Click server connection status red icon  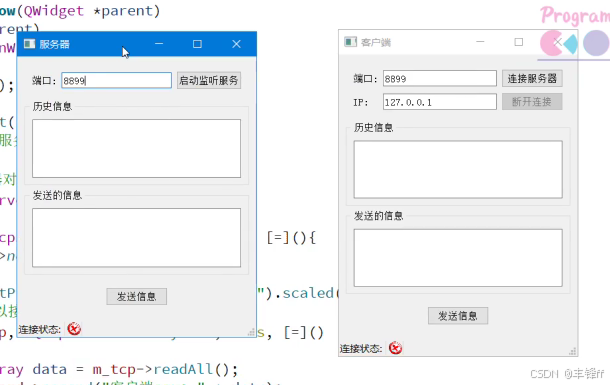(74, 329)
